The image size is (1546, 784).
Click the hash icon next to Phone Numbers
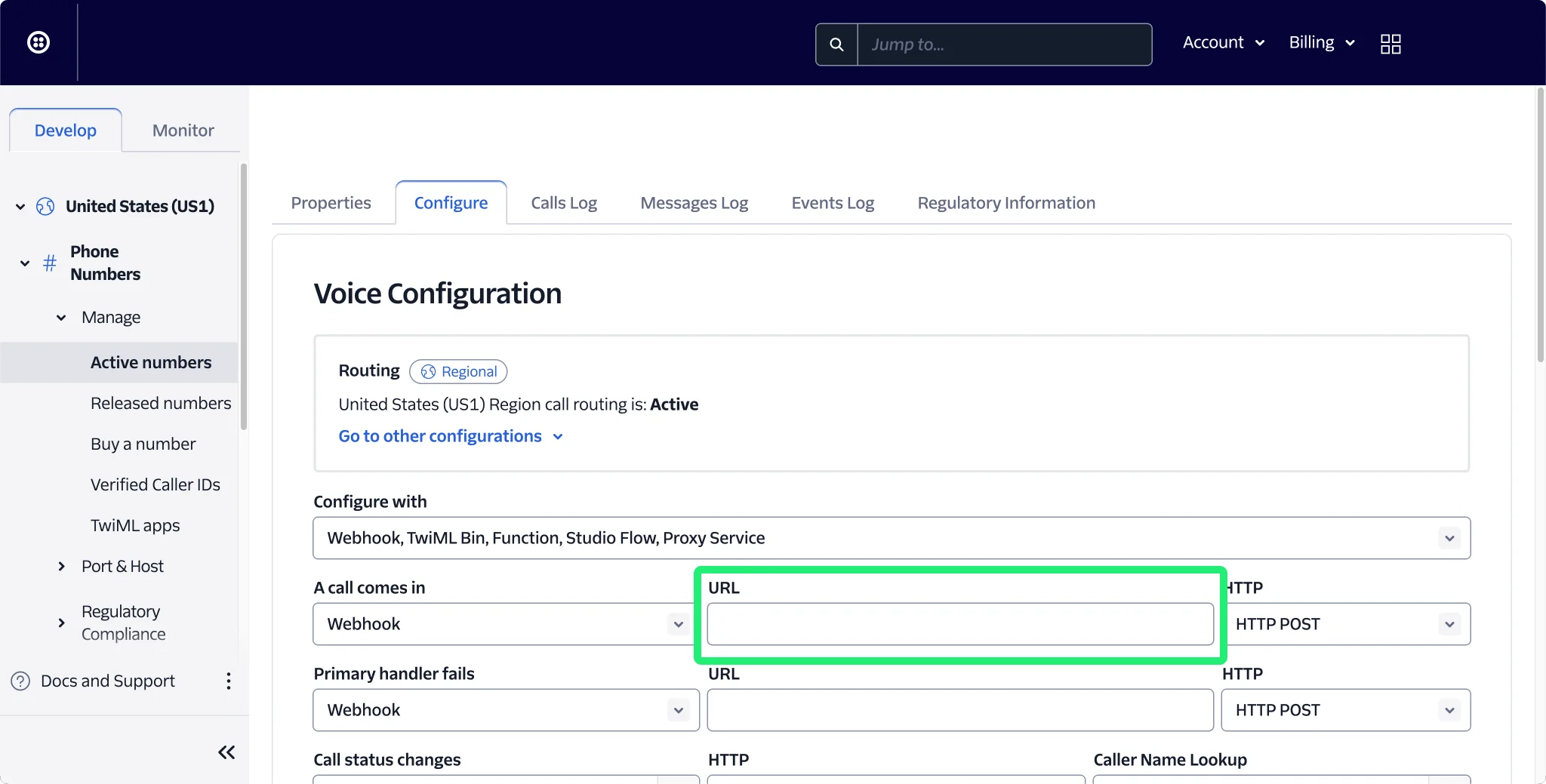(x=48, y=263)
